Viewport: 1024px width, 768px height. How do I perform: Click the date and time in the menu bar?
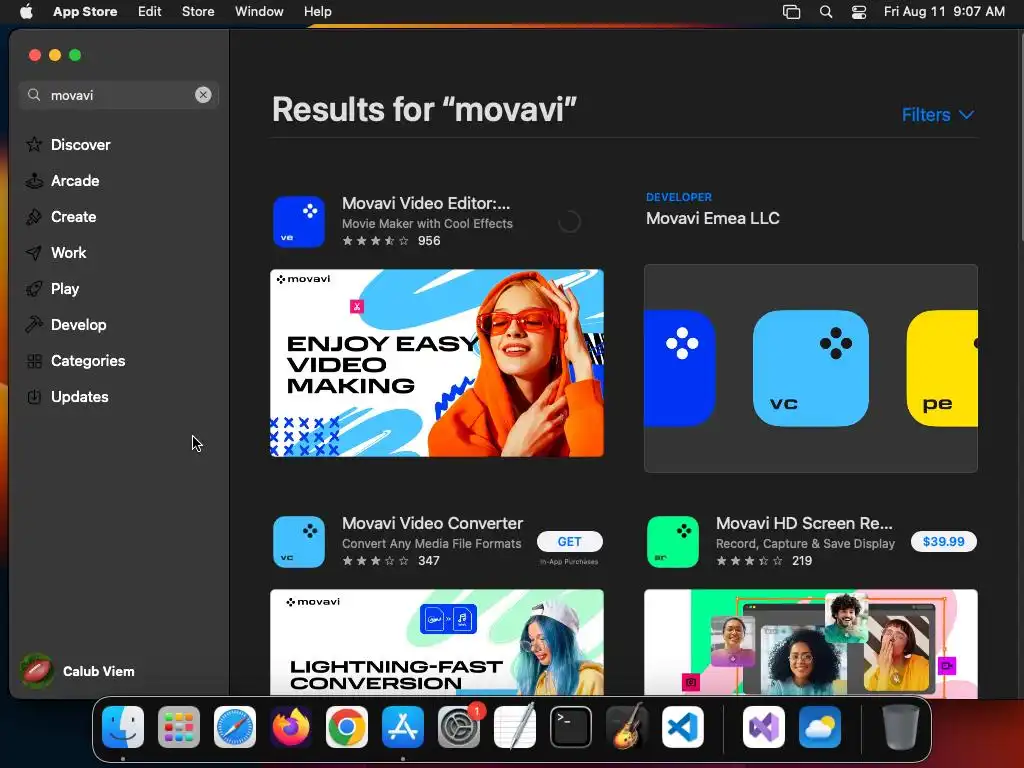click(x=944, y=12)
